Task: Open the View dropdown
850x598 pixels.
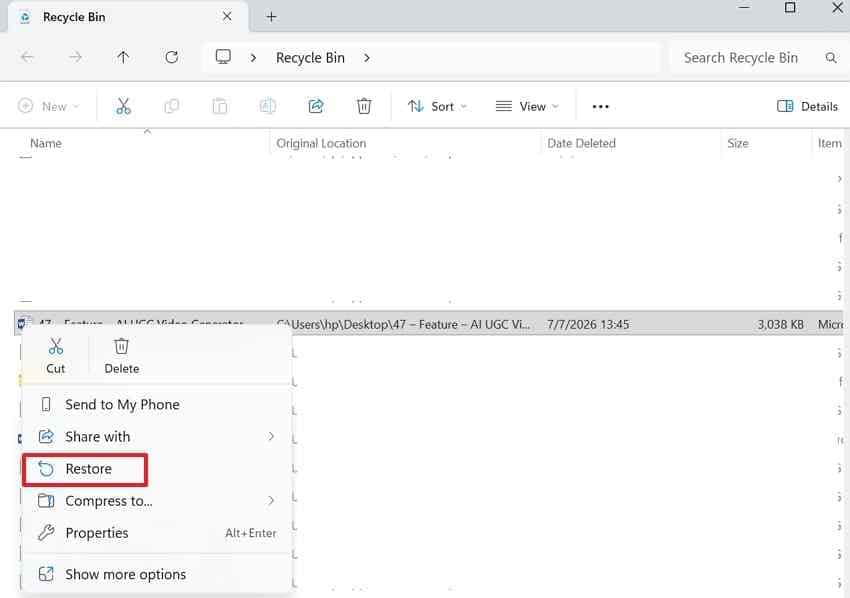Action: 527,106
